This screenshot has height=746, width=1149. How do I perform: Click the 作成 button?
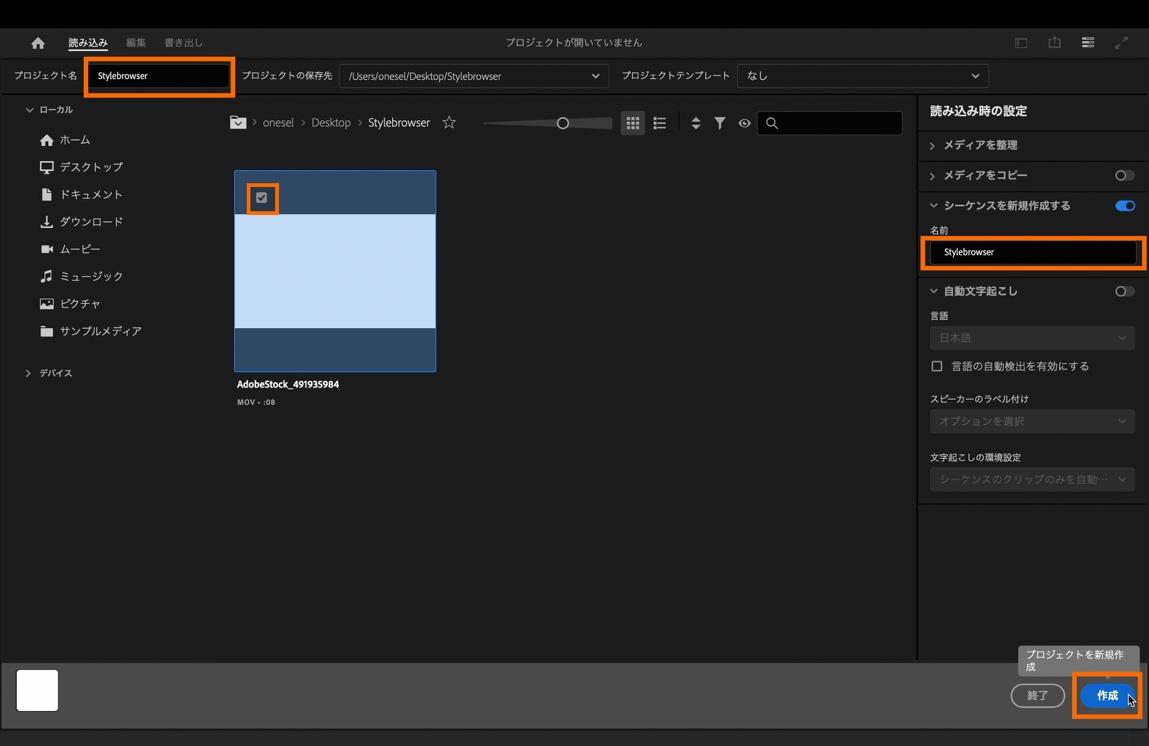pyautogui.click(x=1107, y=696)
